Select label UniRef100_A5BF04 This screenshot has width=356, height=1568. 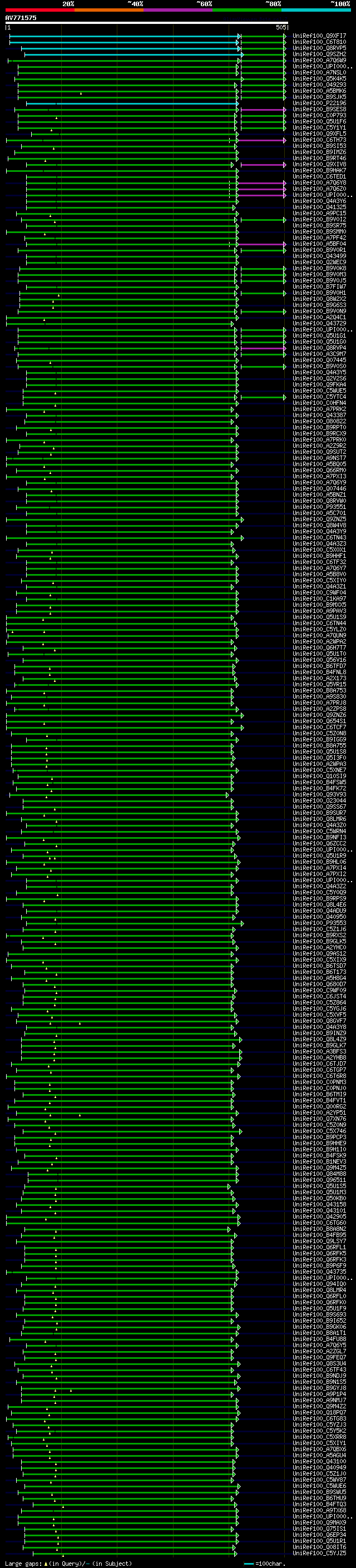(319, 244)
